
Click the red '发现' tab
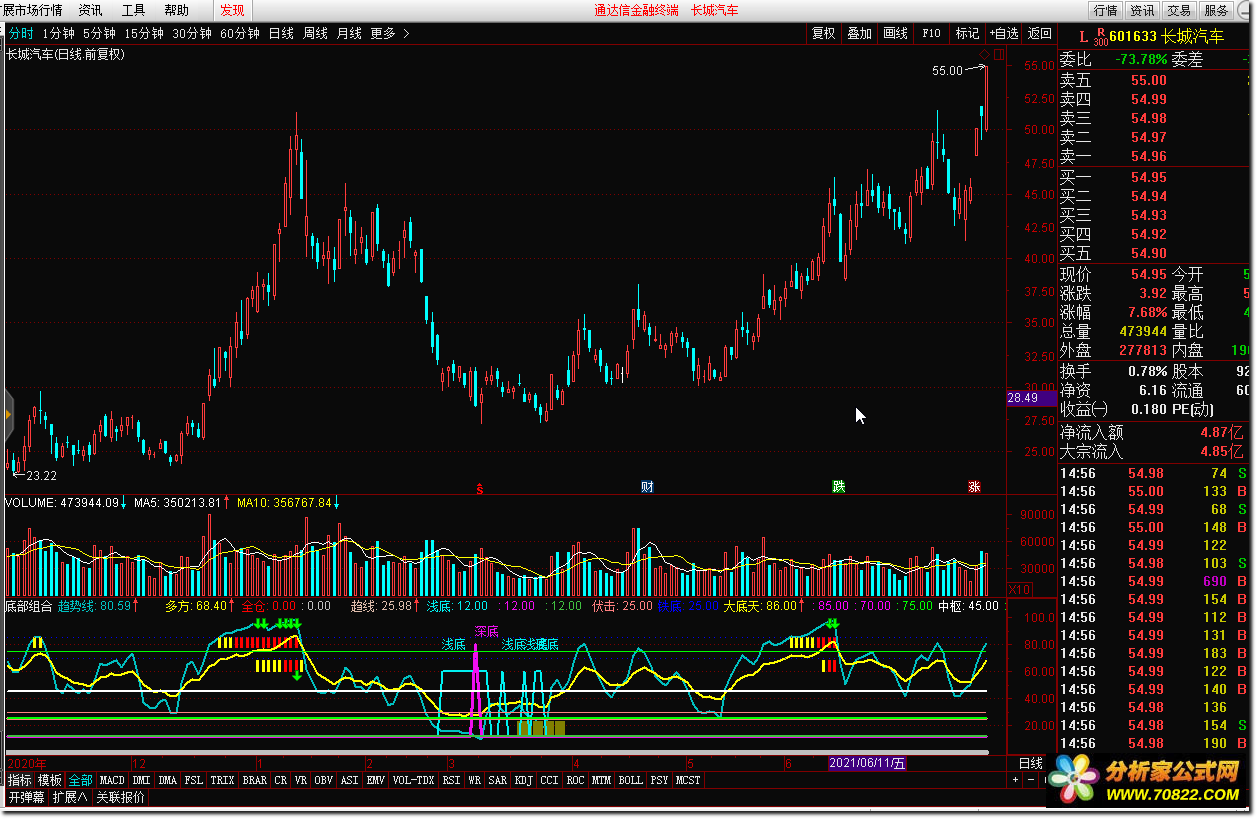click(232, 10)
